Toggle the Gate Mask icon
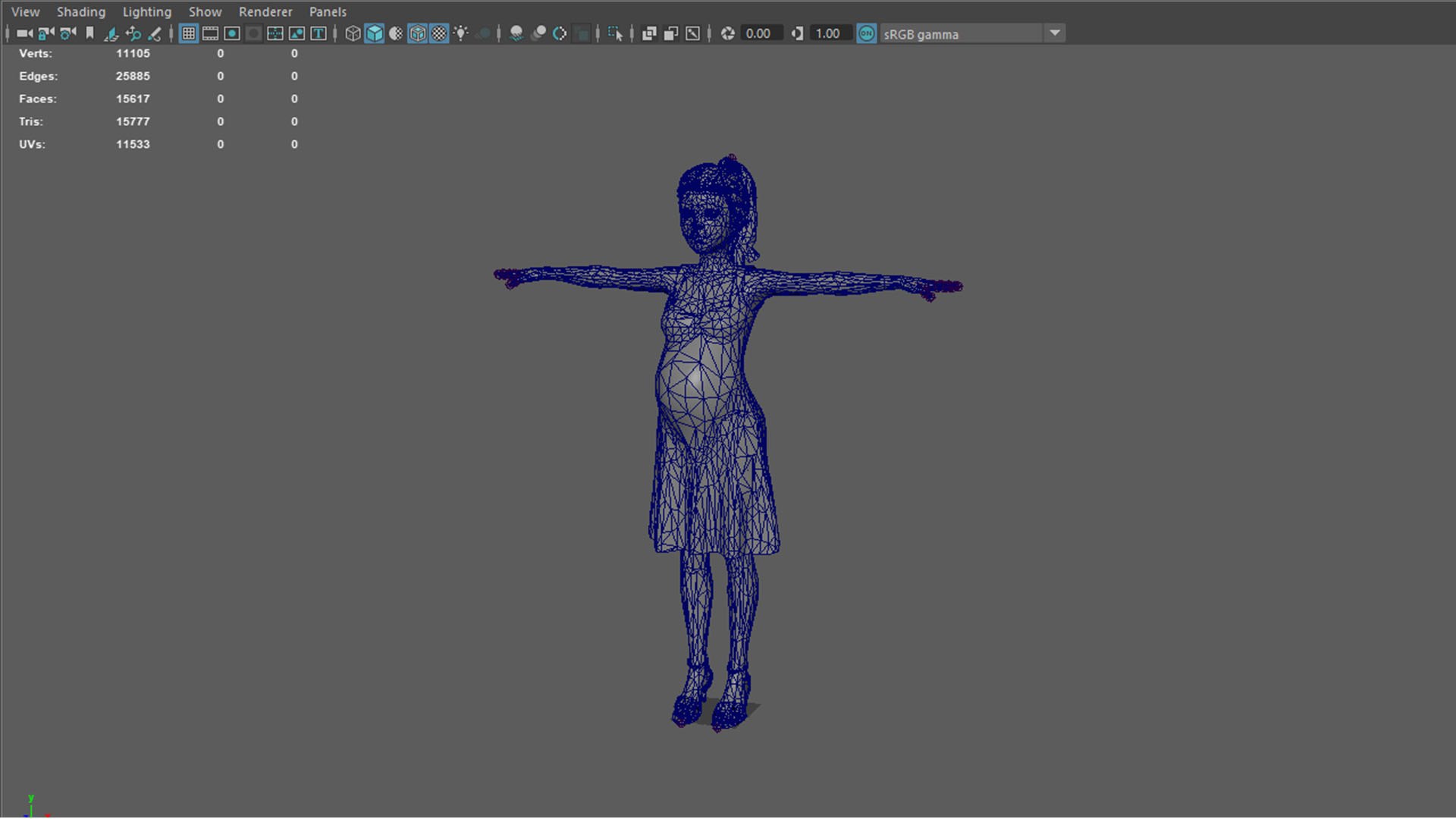The width and height of the screenshot is (1456, 819). click(x=253, y=33)
